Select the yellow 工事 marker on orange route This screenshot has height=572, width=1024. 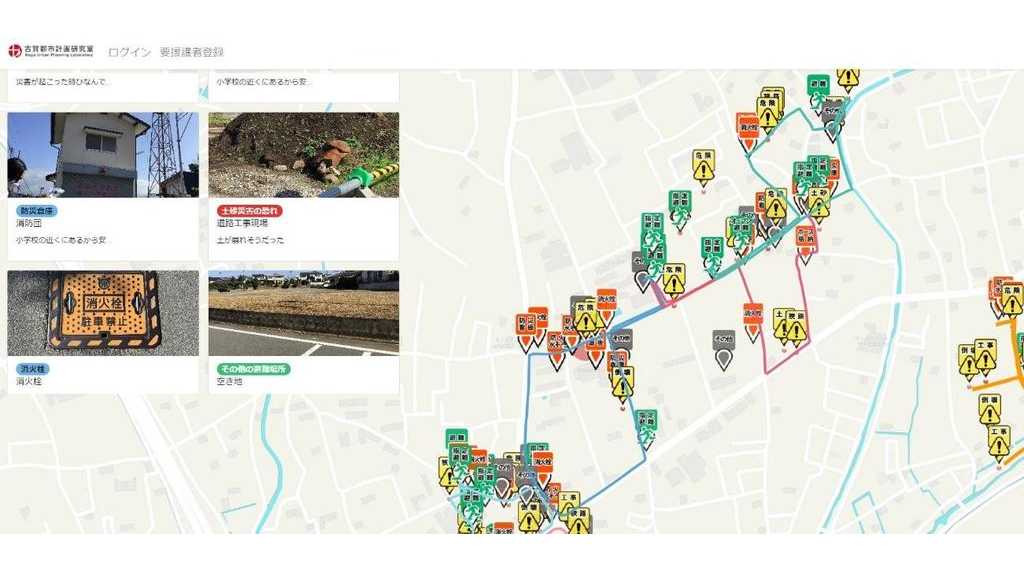click(986, 356)
